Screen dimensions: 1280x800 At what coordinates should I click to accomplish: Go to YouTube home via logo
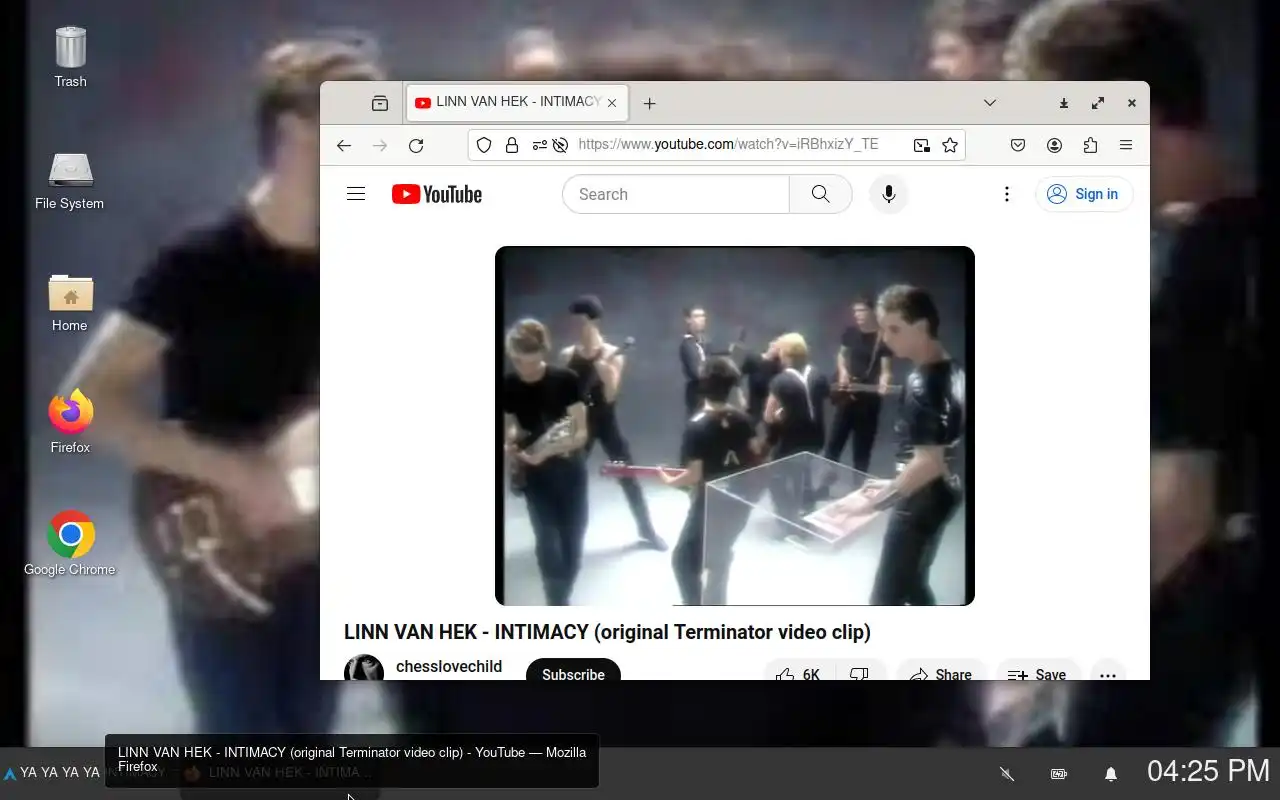(x=437, y=194)
